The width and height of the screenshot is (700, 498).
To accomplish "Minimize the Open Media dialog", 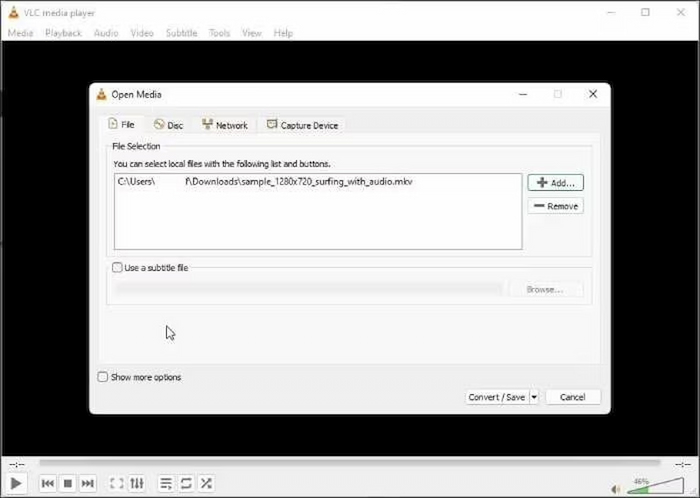I will (x=523, y=94).
